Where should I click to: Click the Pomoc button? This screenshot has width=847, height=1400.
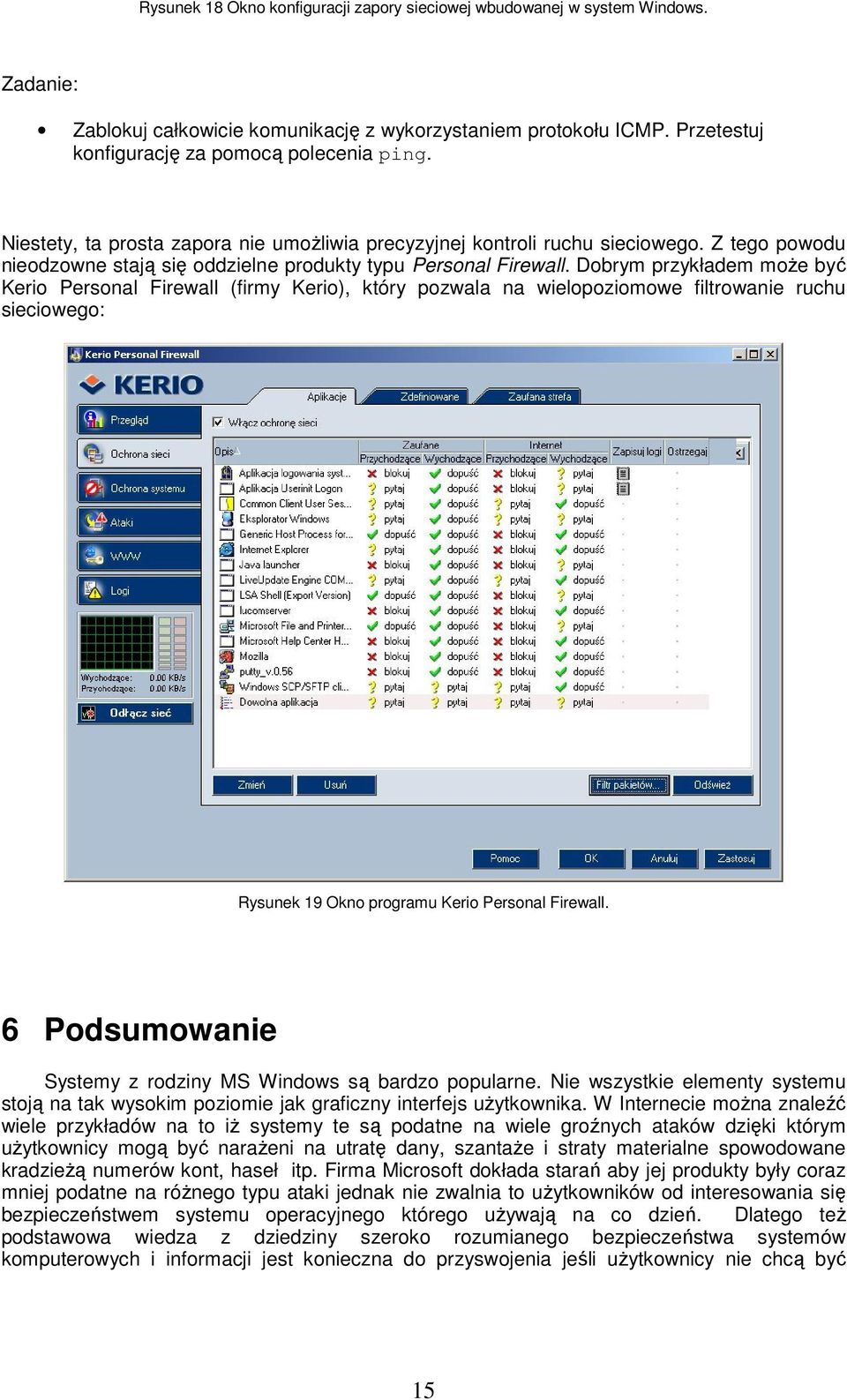(x=505, y=858)
